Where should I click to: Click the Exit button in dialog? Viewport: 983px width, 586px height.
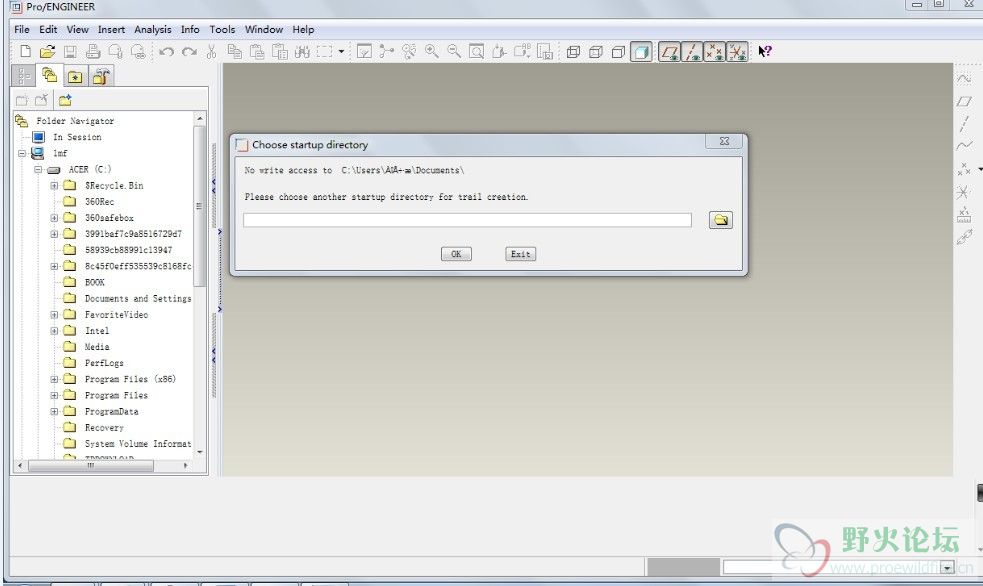coord(520,254)
